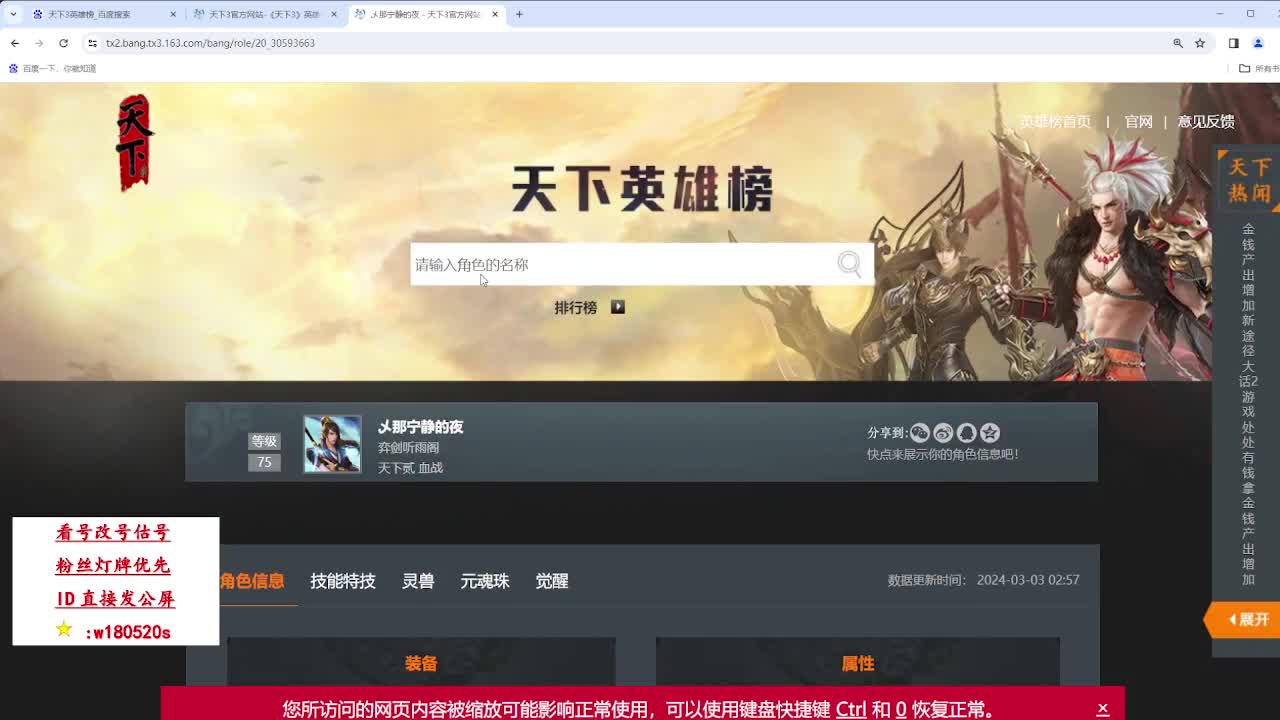Image resolution: width=1280 pixels, height=720 pixels.
Task: Click the 排行榜 play arrow icon
Action: [618, 307]
